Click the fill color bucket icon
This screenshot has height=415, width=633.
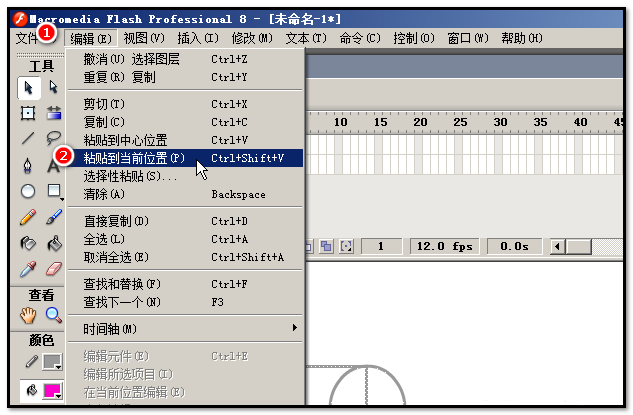31,390
